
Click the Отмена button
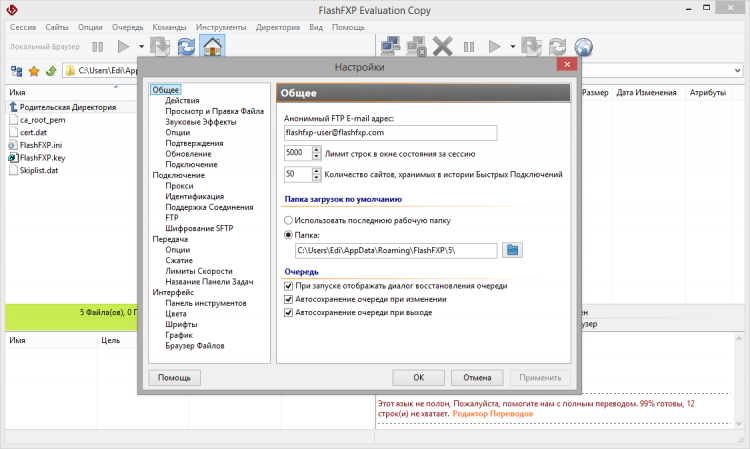pyautogui.click(x=477, y=378)
